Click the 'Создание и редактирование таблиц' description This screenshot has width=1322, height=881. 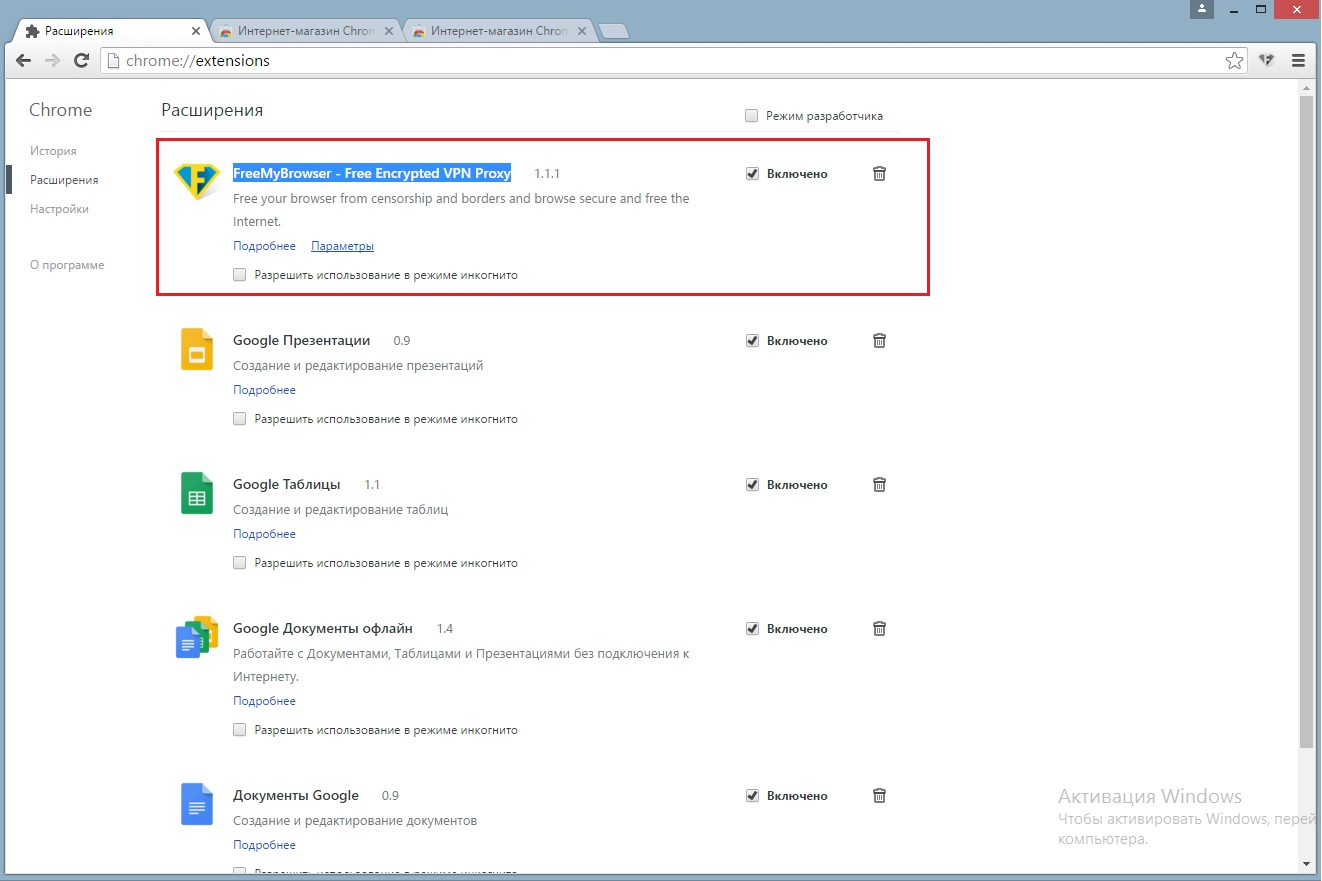tap(340, 510)
